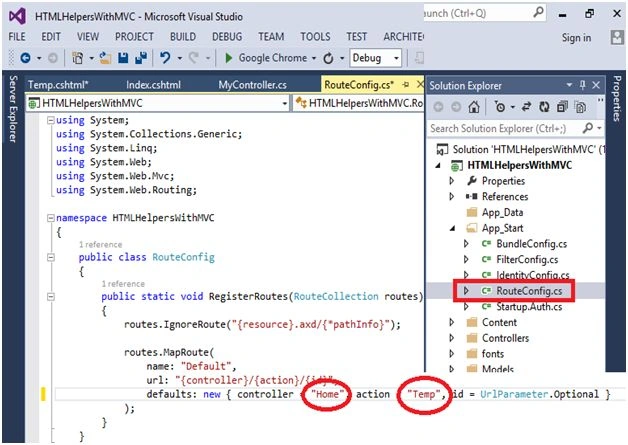Click the user account avatar icon
The width and height of the screenshot is (628, 445).
pyautogui.click(x=617, y=37)
